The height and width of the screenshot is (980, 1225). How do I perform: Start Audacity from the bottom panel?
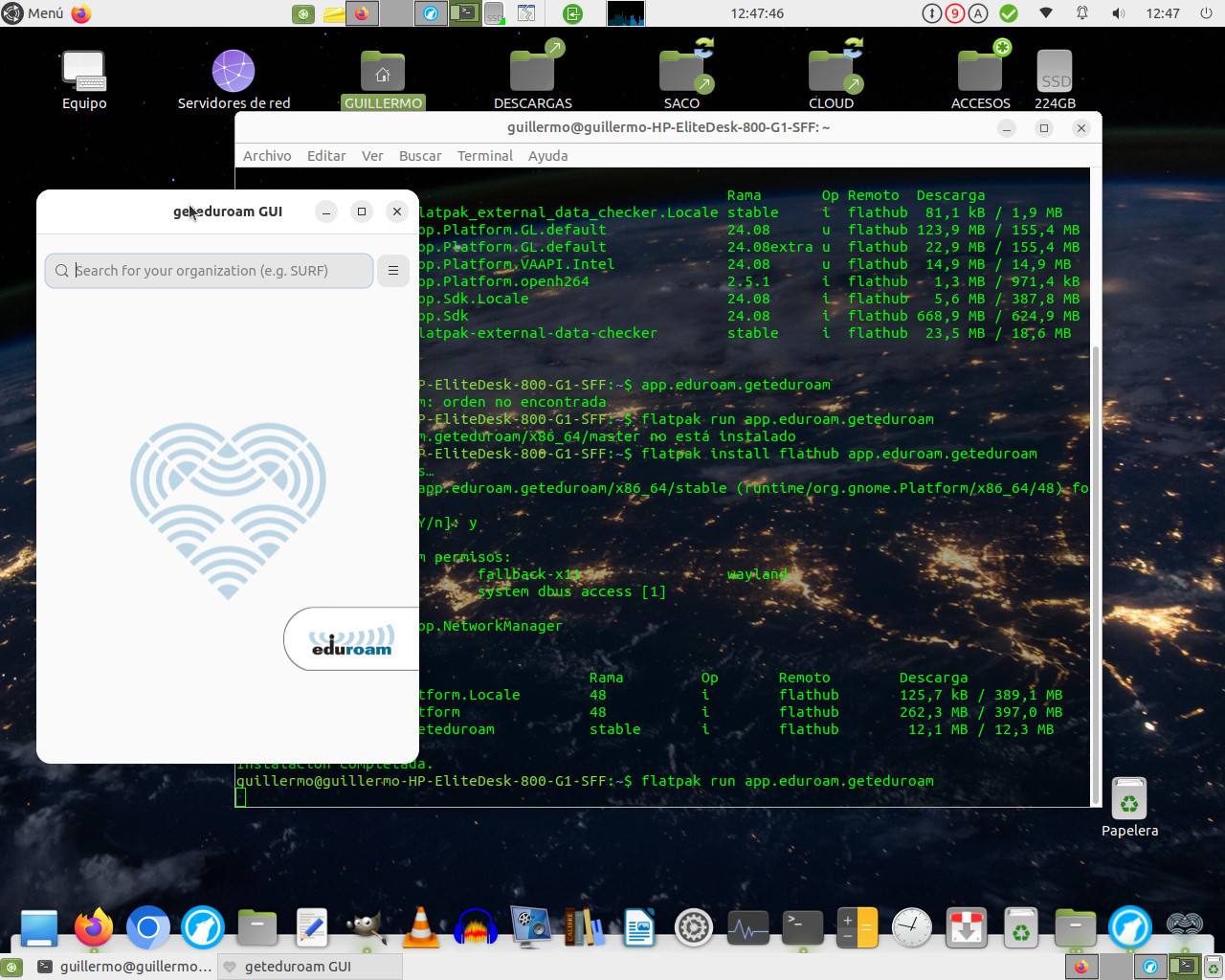[474, 927]
